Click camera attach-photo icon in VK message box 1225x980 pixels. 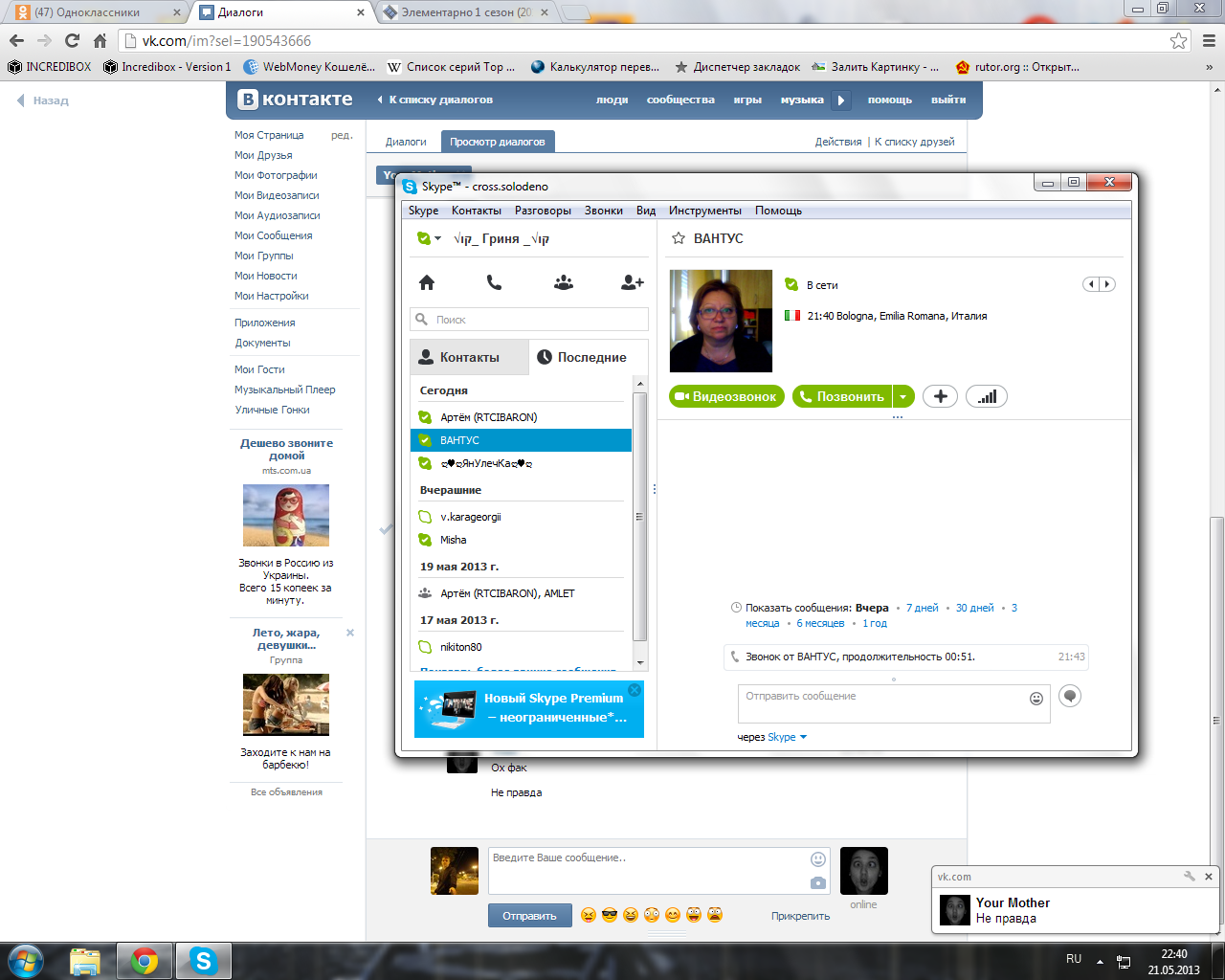[818, 882]
